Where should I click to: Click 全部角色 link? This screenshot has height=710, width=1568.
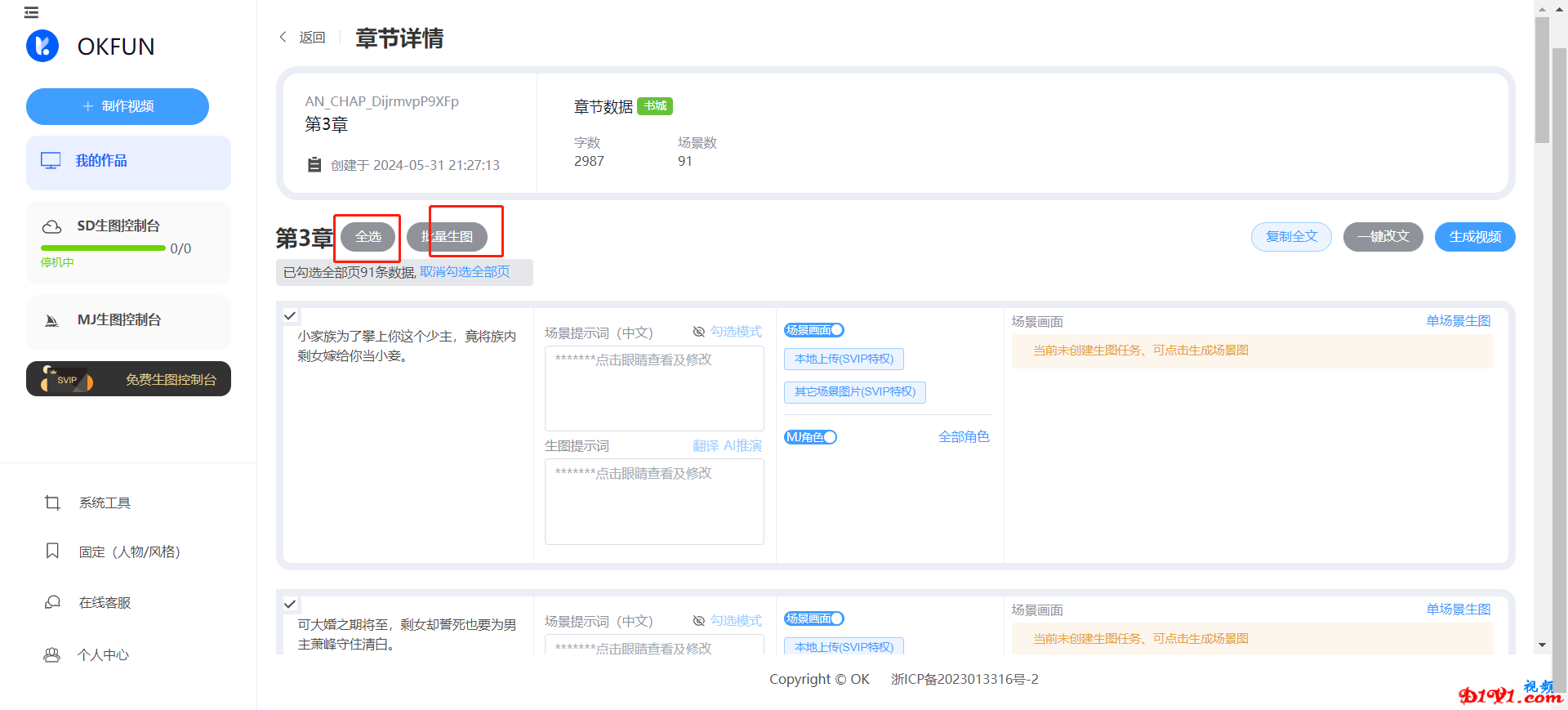pos(964,437)
